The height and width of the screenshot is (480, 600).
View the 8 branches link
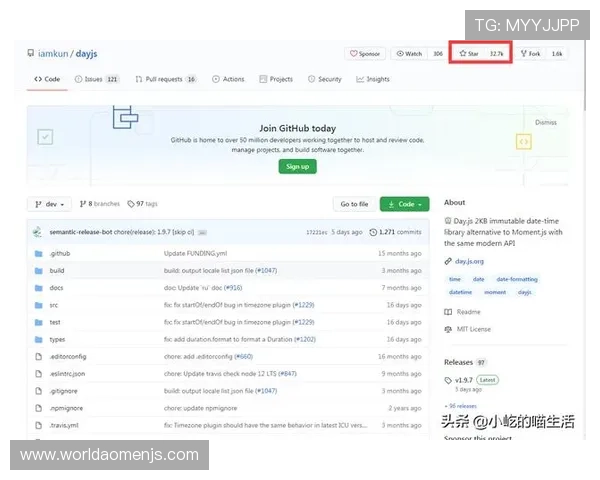pos(99,204)
